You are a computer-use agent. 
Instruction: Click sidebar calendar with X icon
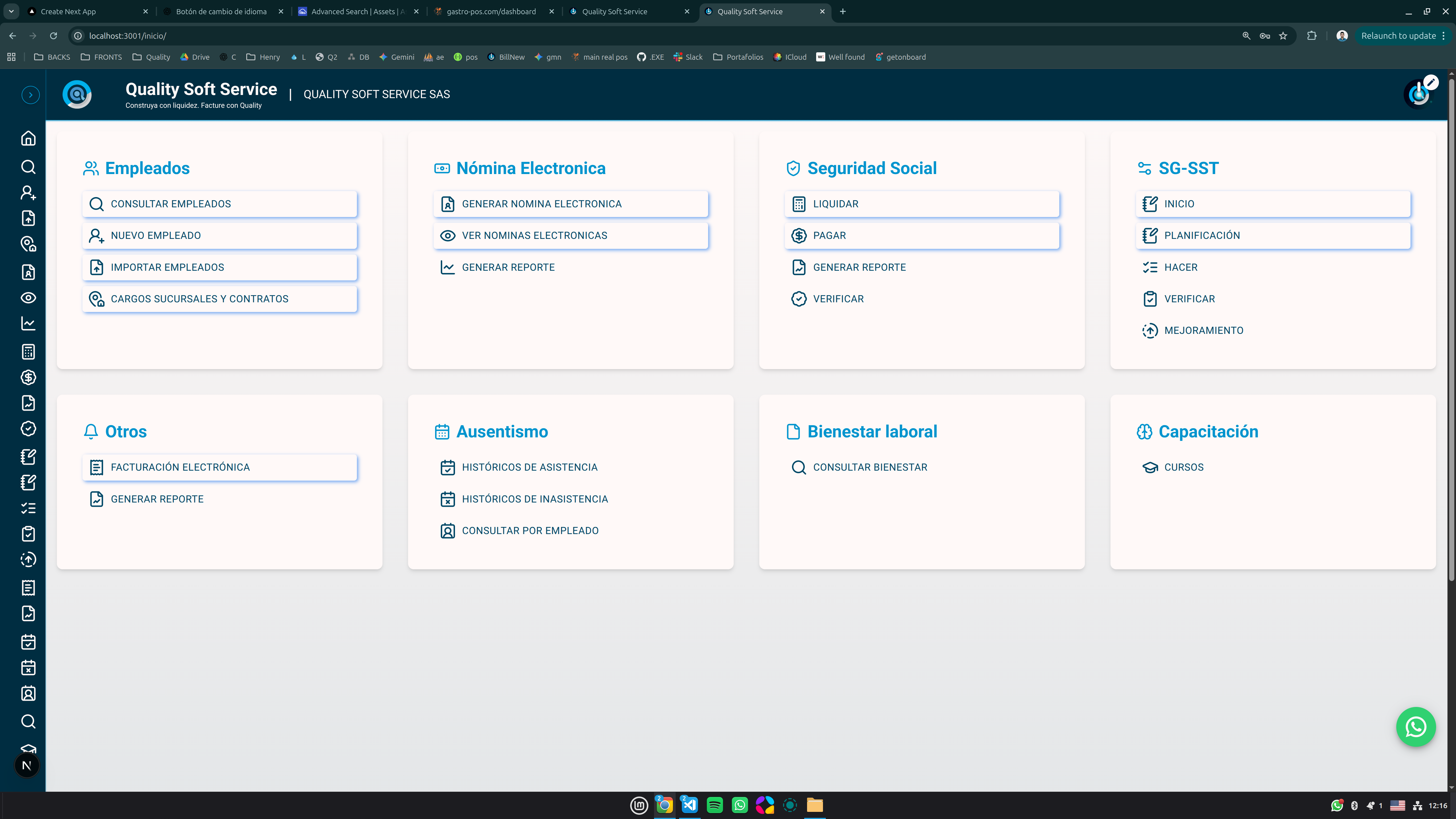point(28,667)
